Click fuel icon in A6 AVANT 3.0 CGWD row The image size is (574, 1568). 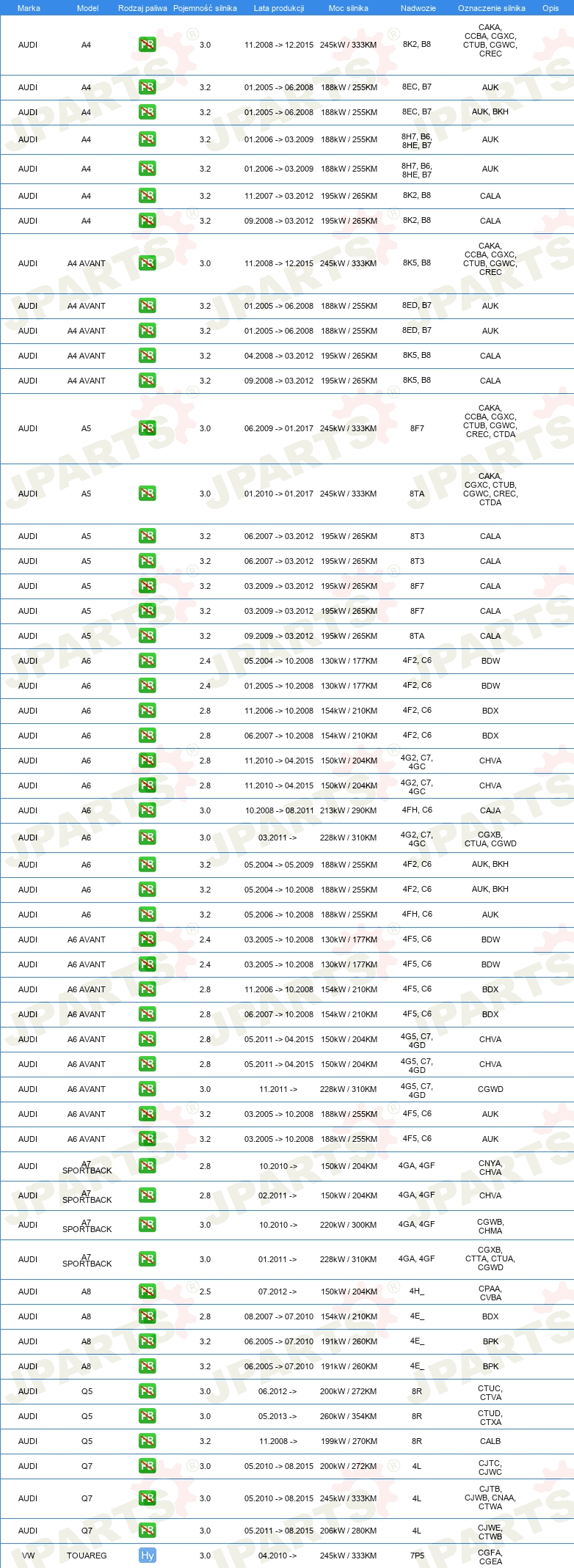click(148, 1089)
